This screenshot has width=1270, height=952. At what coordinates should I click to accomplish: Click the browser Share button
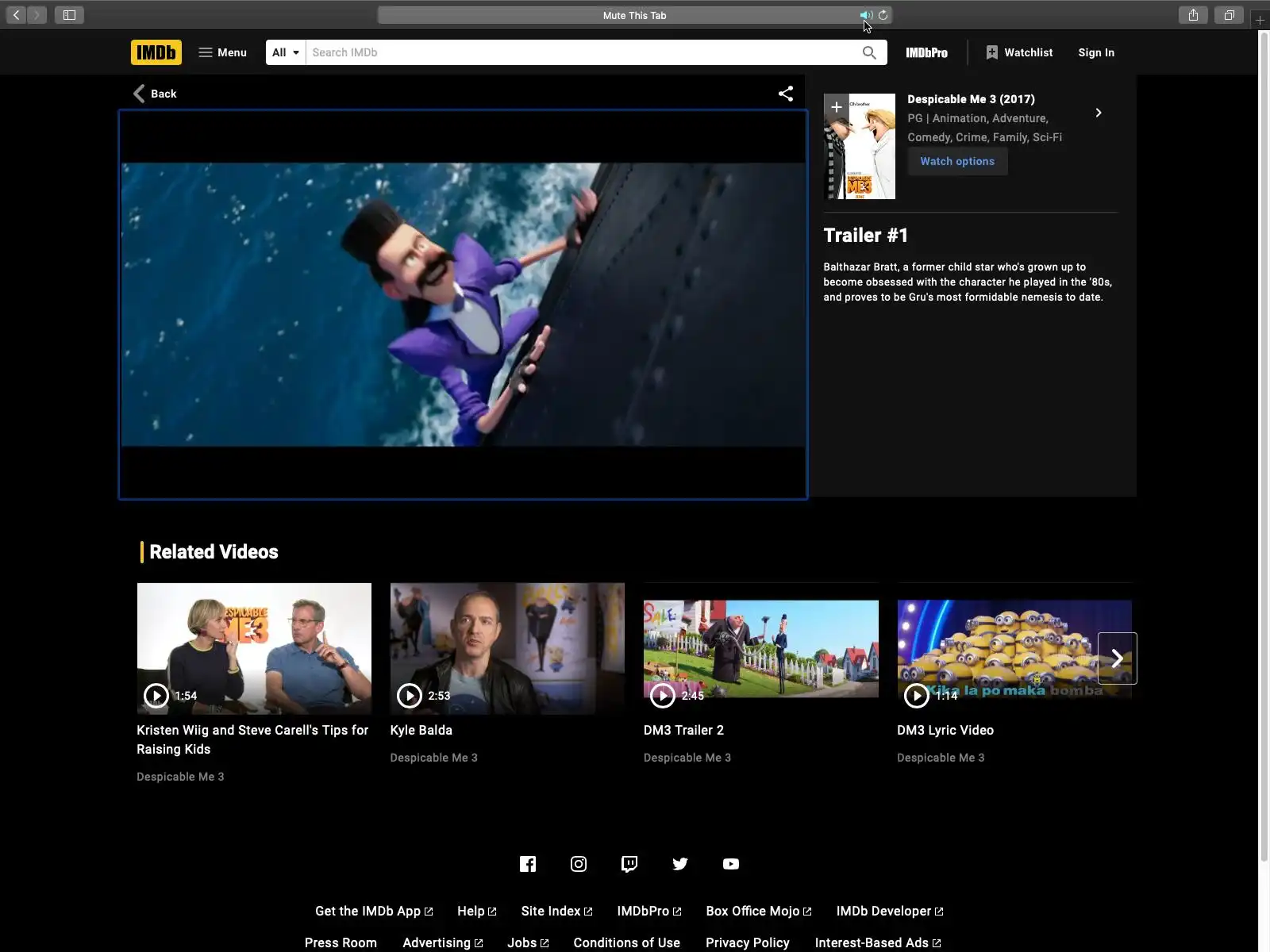click(1193, 15)
